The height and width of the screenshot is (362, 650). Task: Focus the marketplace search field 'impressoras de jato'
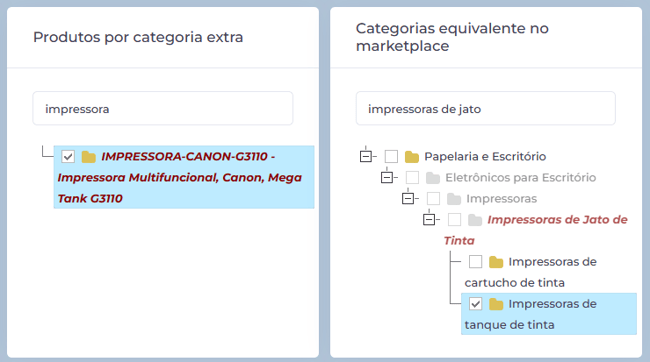tap(485, 109)
